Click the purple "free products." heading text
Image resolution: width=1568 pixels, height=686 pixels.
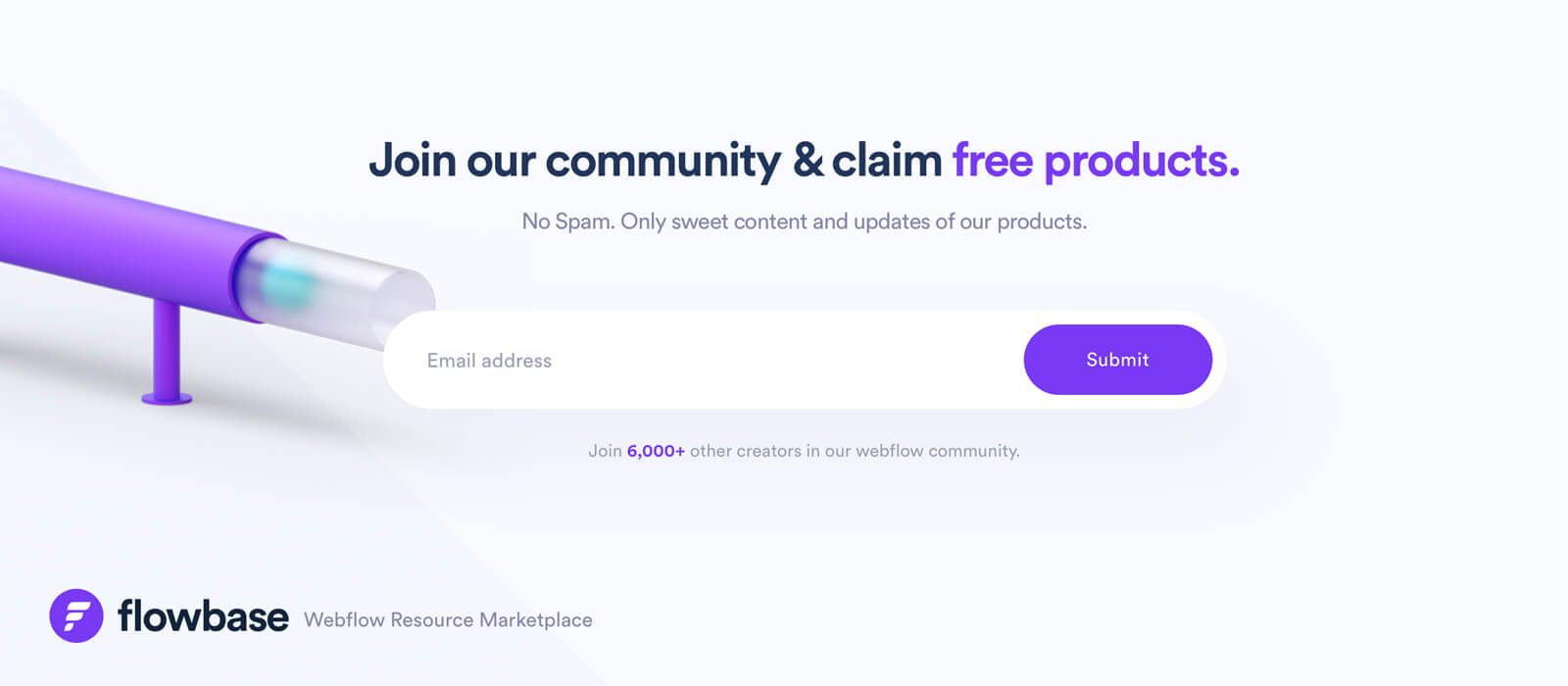coord(1096,161)
